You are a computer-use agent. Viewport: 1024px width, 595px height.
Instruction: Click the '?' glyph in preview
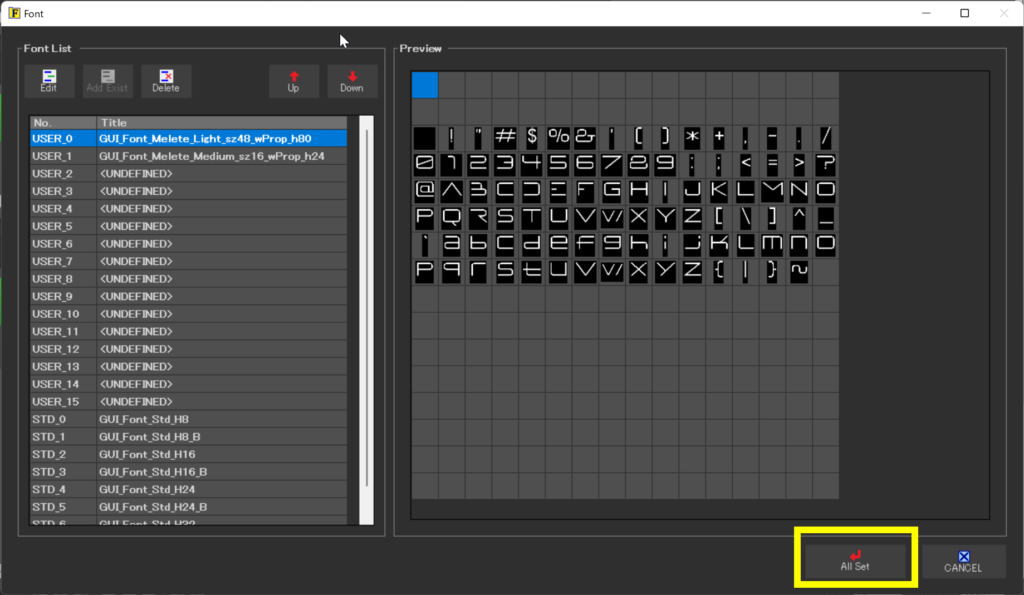pyautogui.click(x=826, y=164)
